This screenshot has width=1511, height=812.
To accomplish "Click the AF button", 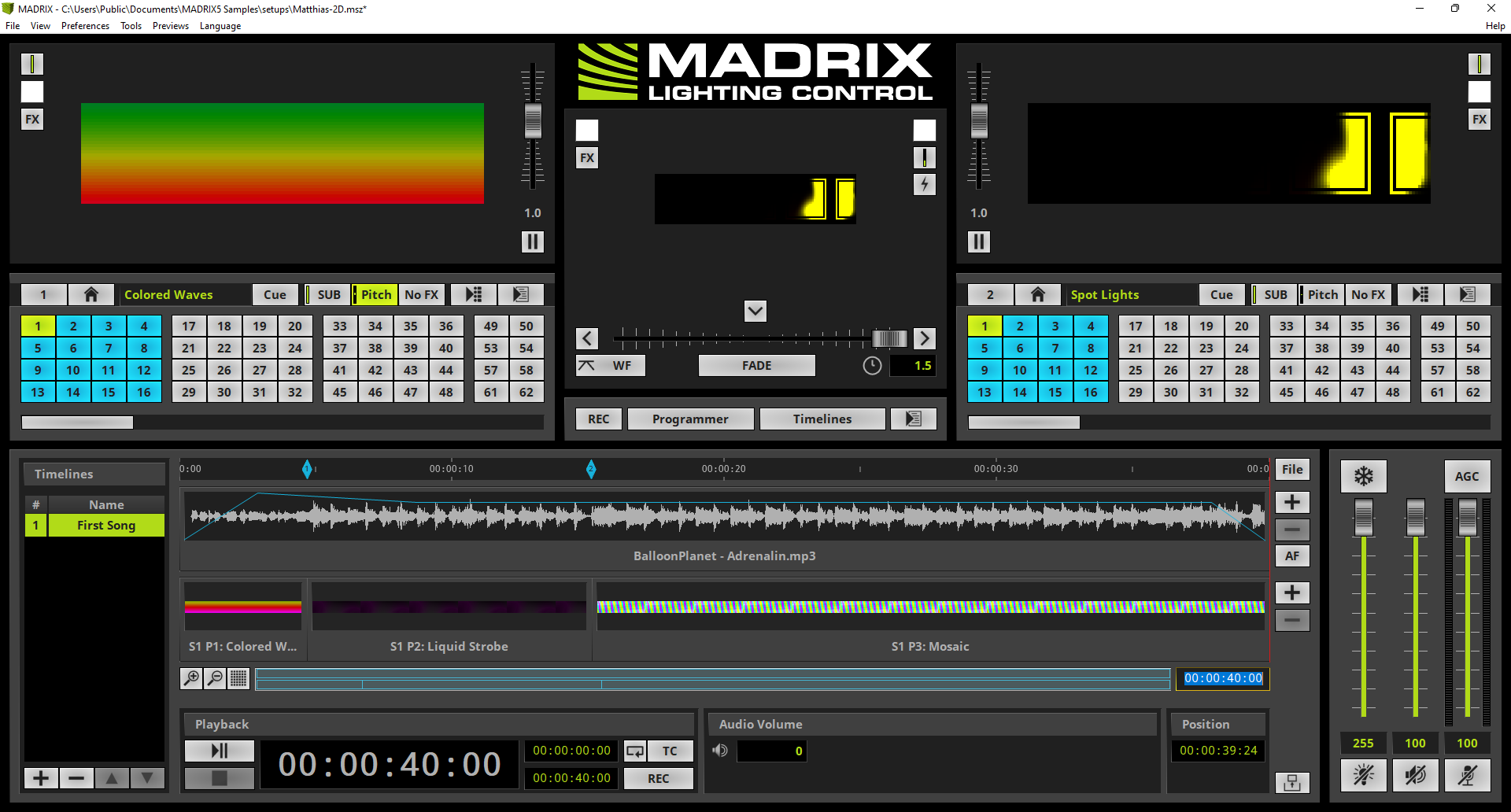I will (x=1292, y=556).
